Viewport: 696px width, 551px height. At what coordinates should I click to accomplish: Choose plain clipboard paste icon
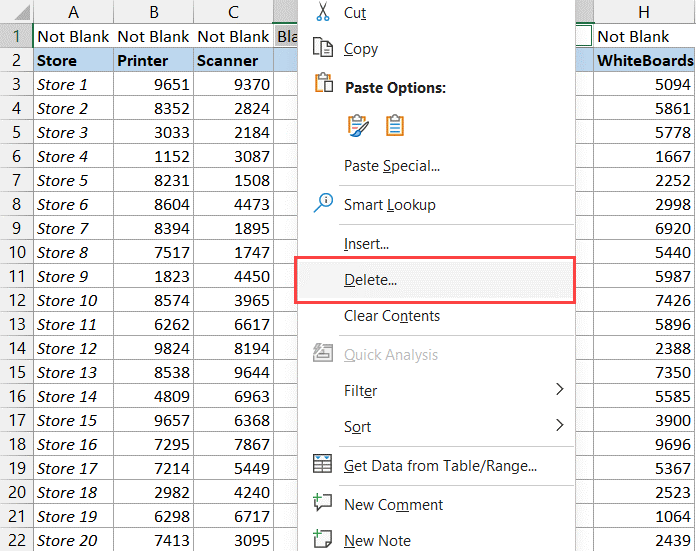tap(395, 126)
